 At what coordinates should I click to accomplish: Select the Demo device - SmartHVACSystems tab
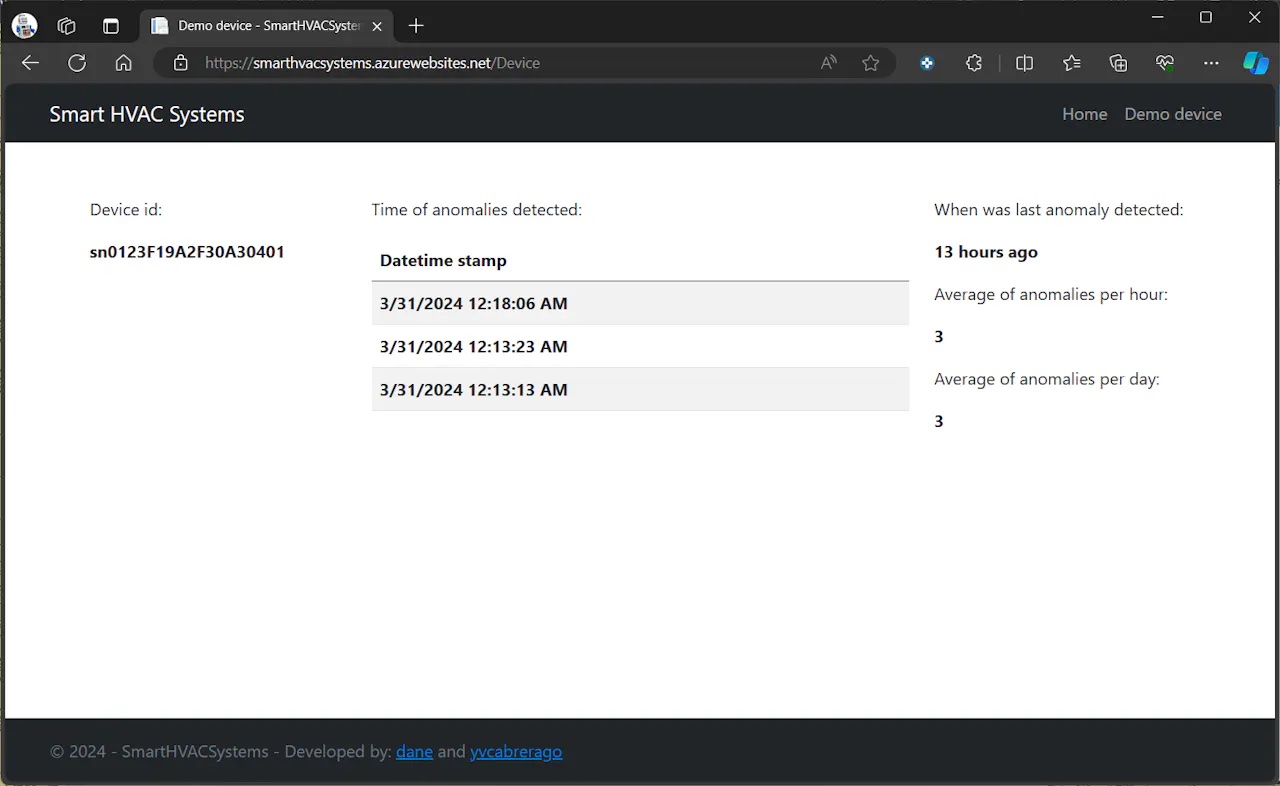click(x=265, y=25)
